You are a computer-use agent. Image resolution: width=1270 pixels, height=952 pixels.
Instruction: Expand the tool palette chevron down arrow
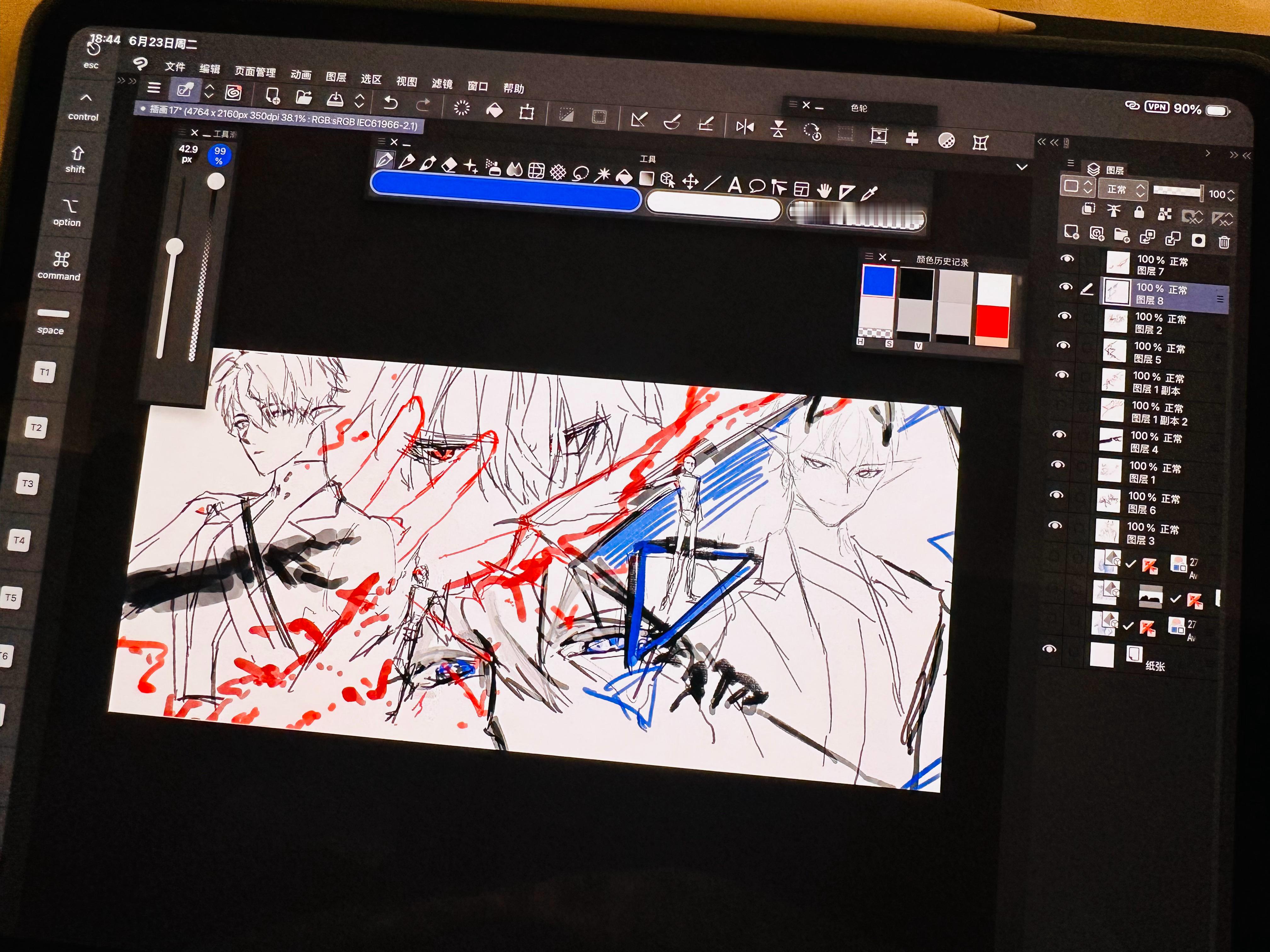(x=1022, y=167)
